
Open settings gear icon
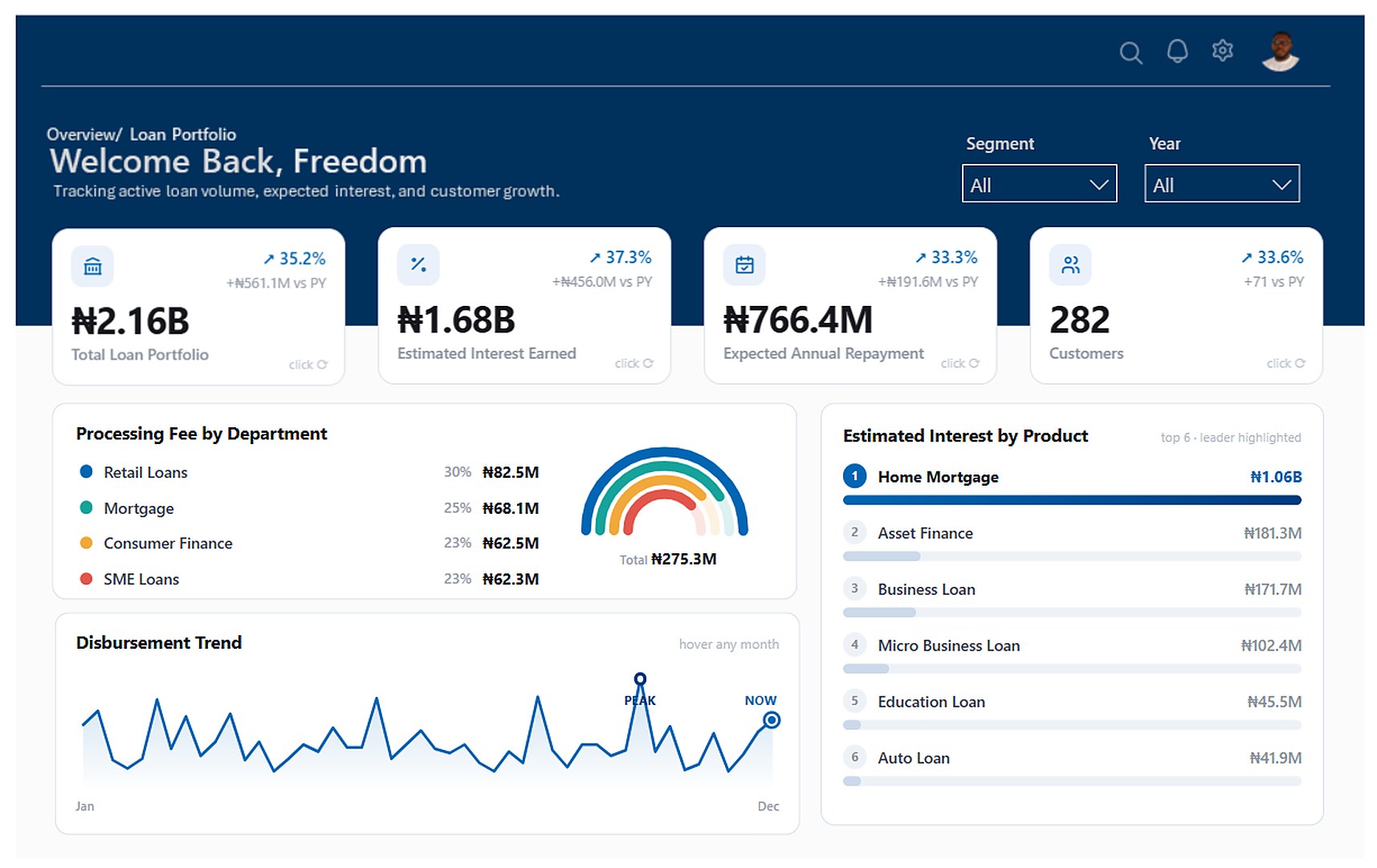(x=1222, y=51)
